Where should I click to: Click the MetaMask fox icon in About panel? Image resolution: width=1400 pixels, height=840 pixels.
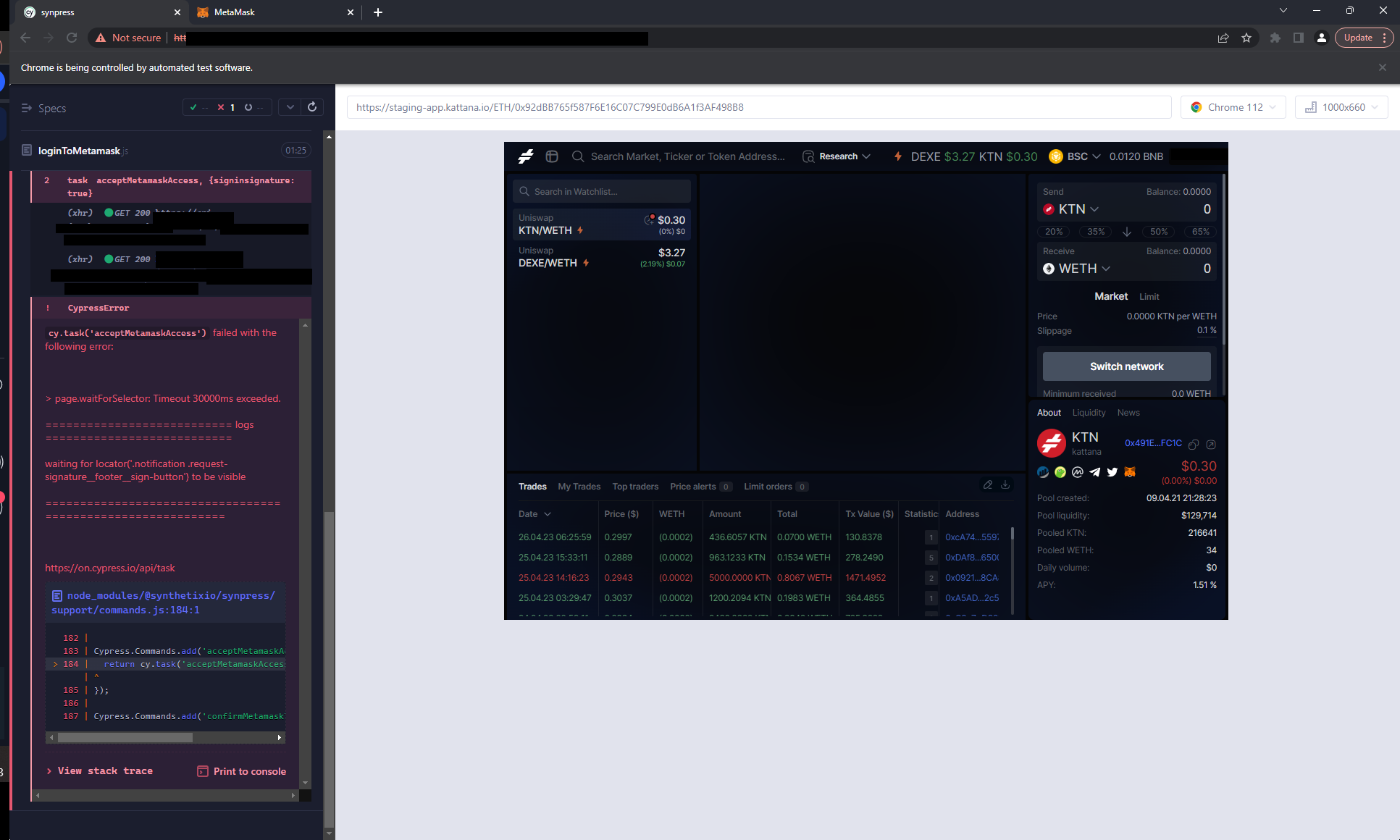coord(1130,472)
